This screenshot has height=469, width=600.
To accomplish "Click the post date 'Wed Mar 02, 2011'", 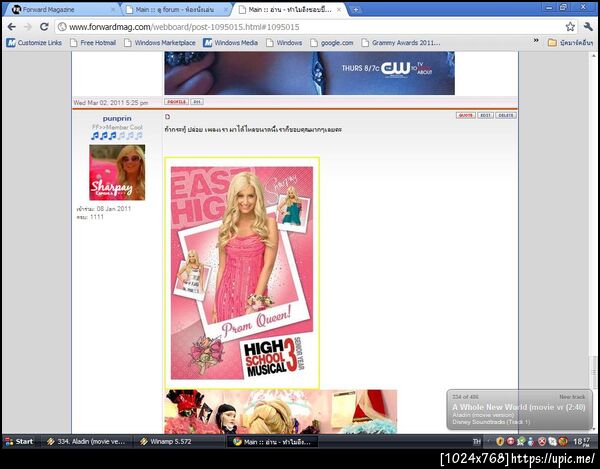I will (111, 103).
